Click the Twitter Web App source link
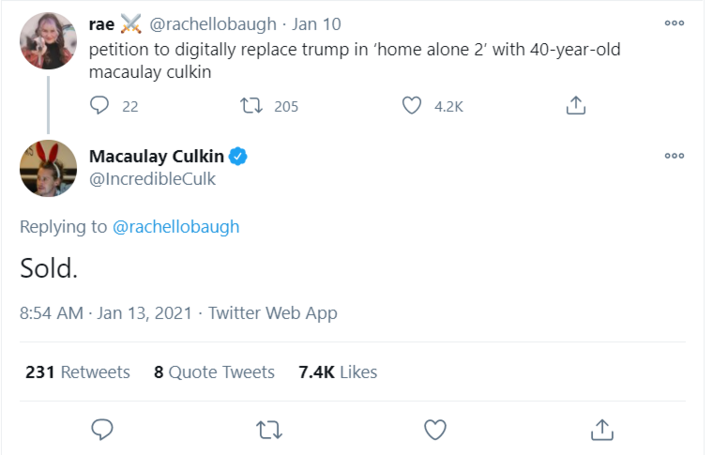This screenshot has height=455, width=713. click(273, 313)
